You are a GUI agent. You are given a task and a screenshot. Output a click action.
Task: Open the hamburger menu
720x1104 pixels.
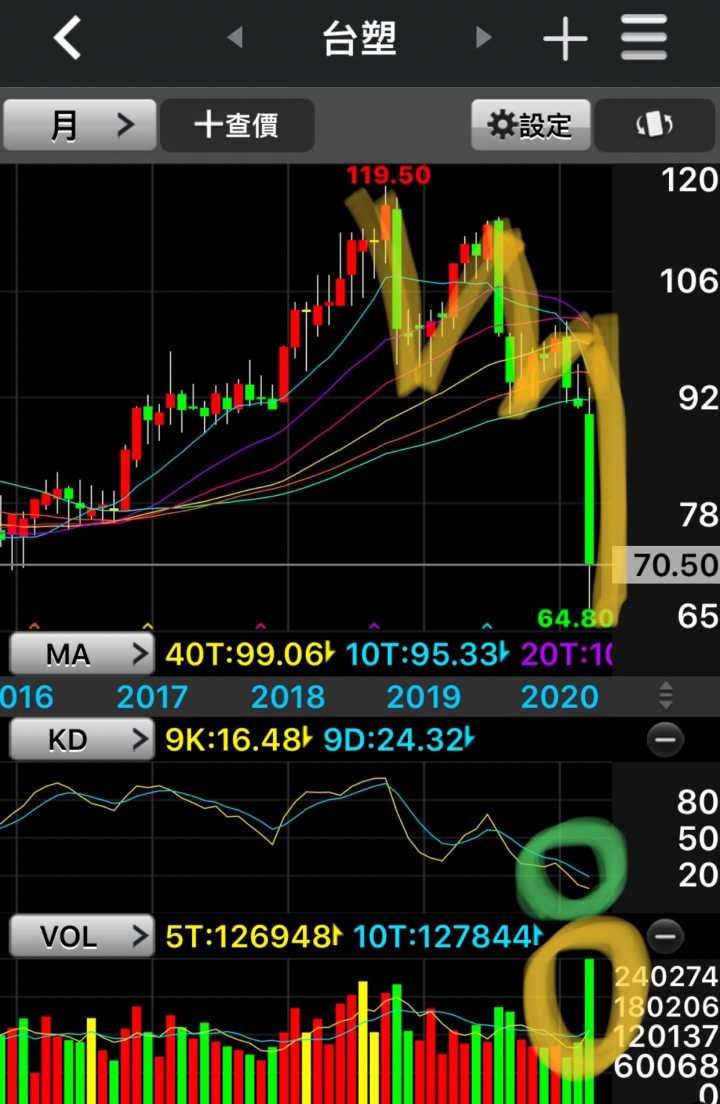pos(643,37)
